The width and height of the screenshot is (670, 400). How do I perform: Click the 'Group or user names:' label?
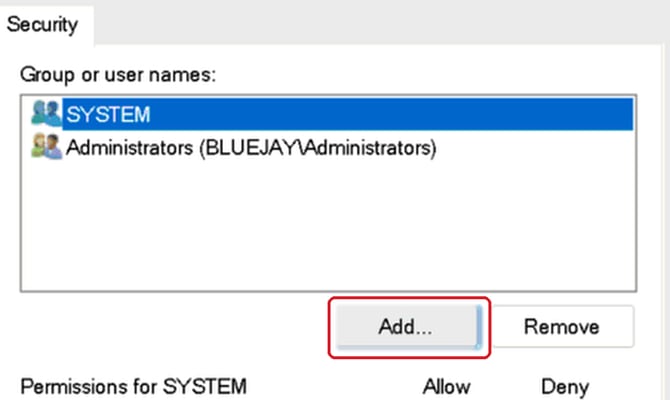coord(118,75)
